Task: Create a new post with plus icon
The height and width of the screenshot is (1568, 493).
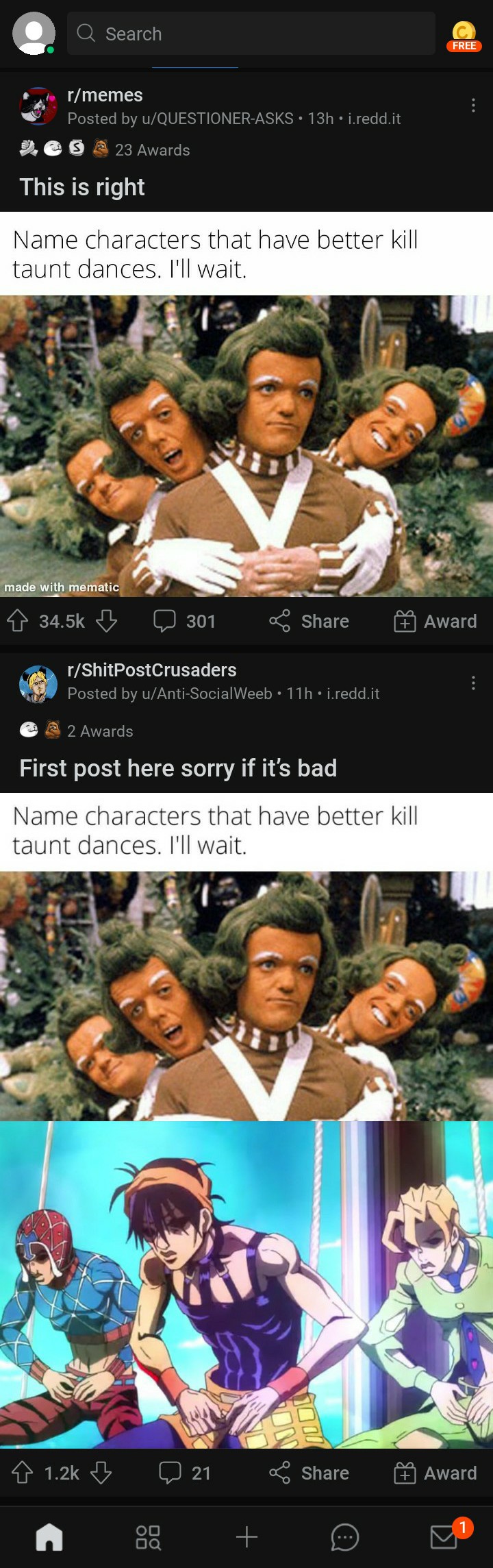Action: coord(246,1537)
